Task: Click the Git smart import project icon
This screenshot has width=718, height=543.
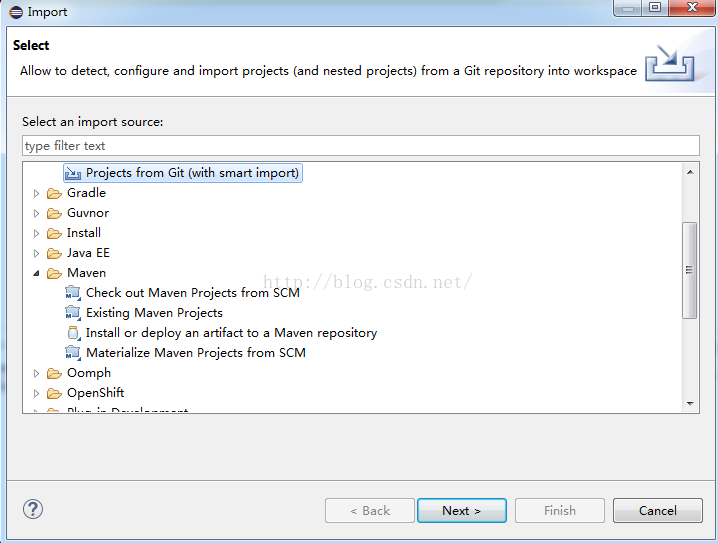Action: [x=73, y=173]
